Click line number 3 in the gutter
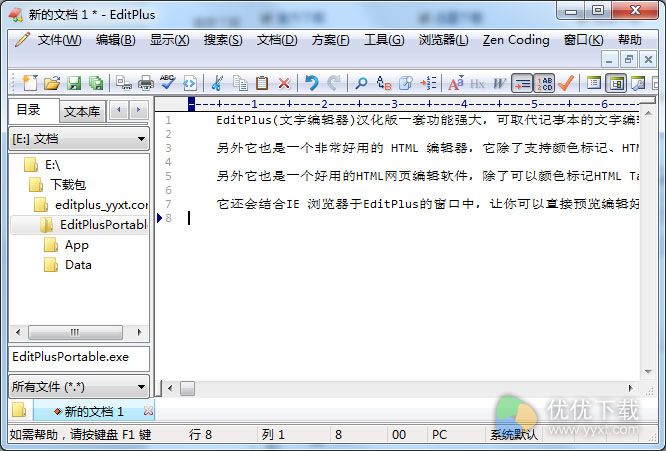Screen dimensions: 666x451 (x=168, y=148)
